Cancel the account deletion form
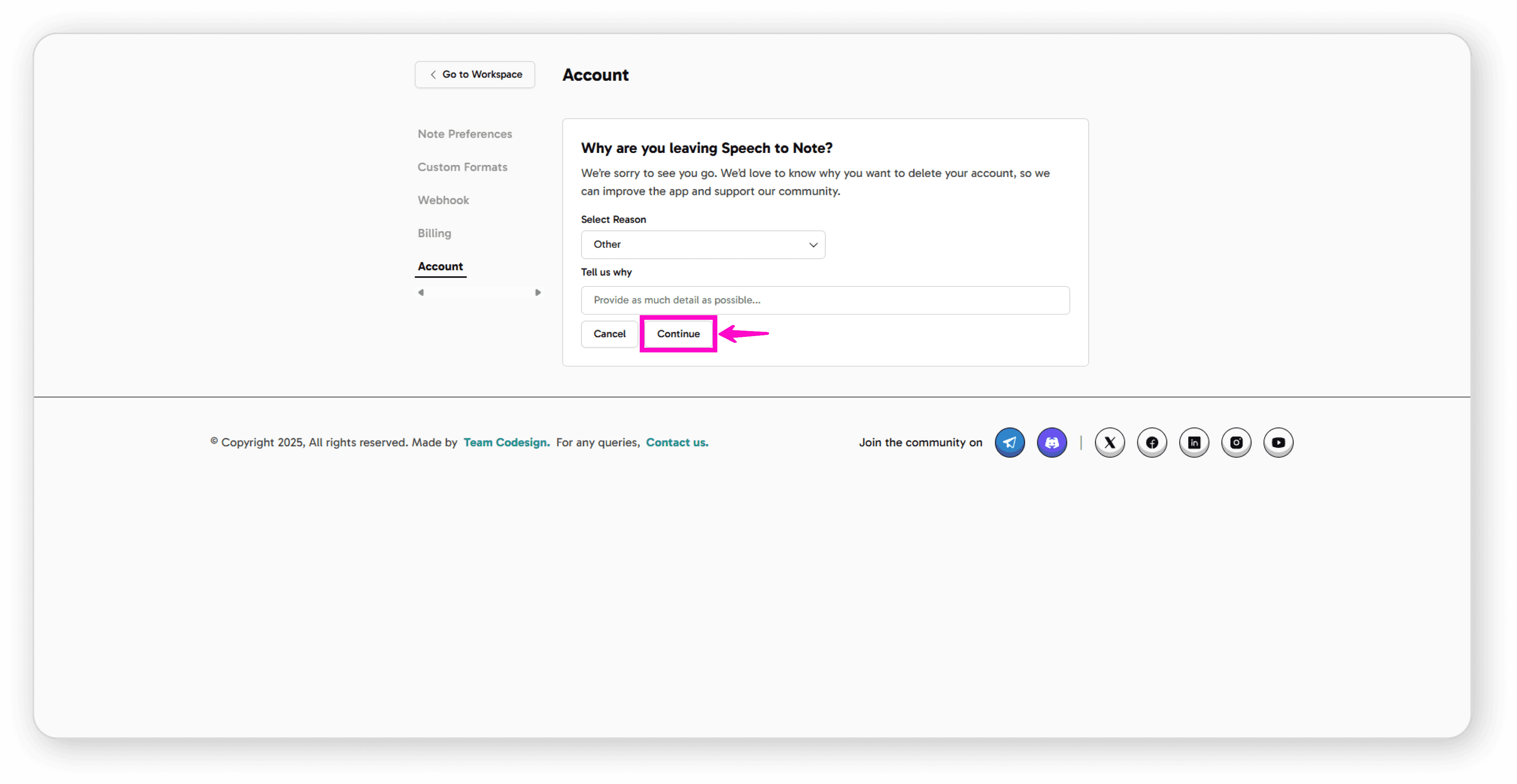 [x=609, y=334]
